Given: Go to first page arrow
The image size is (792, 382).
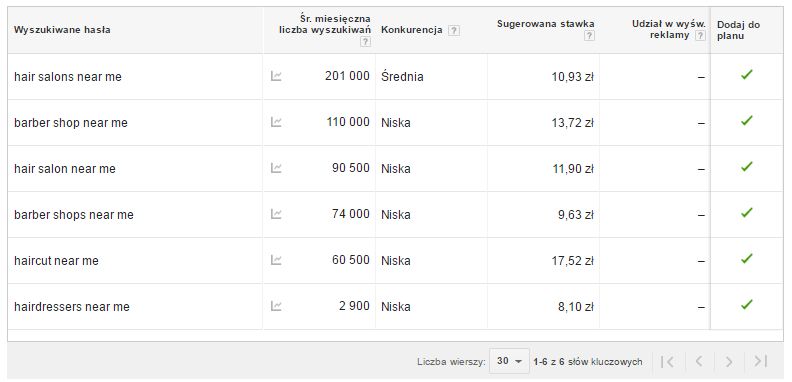Looking at the screenshot, I should [667, 361].
